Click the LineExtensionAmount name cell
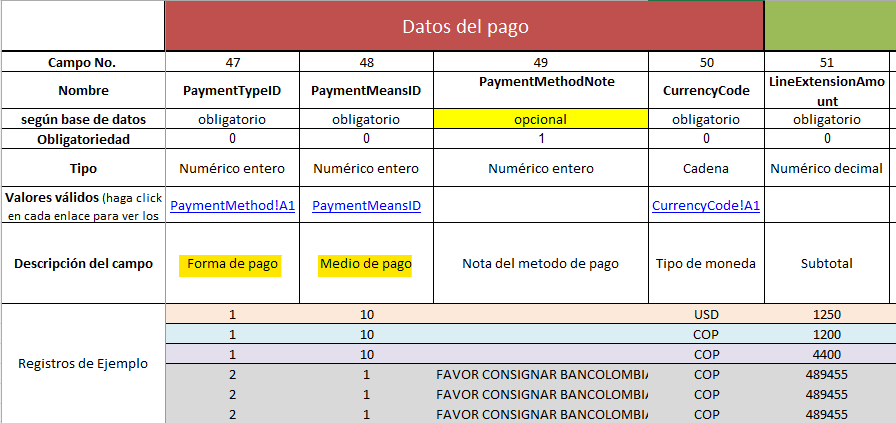The height and width of the screenshot is (423, 896). [x=826, y=90]
